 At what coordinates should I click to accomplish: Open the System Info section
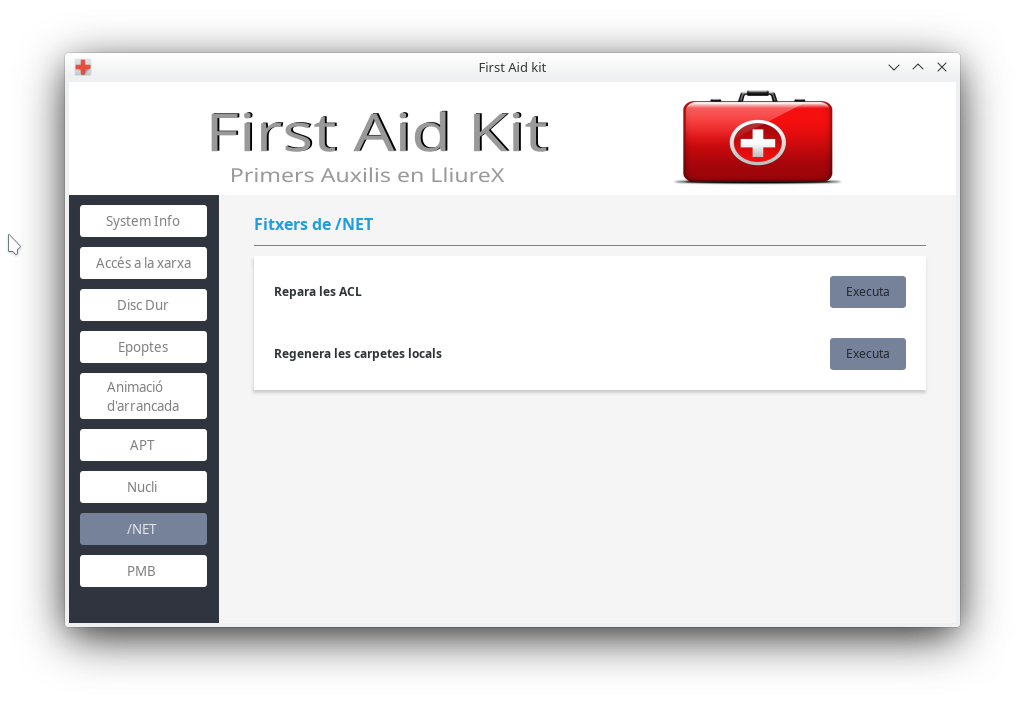click(143, 221)
